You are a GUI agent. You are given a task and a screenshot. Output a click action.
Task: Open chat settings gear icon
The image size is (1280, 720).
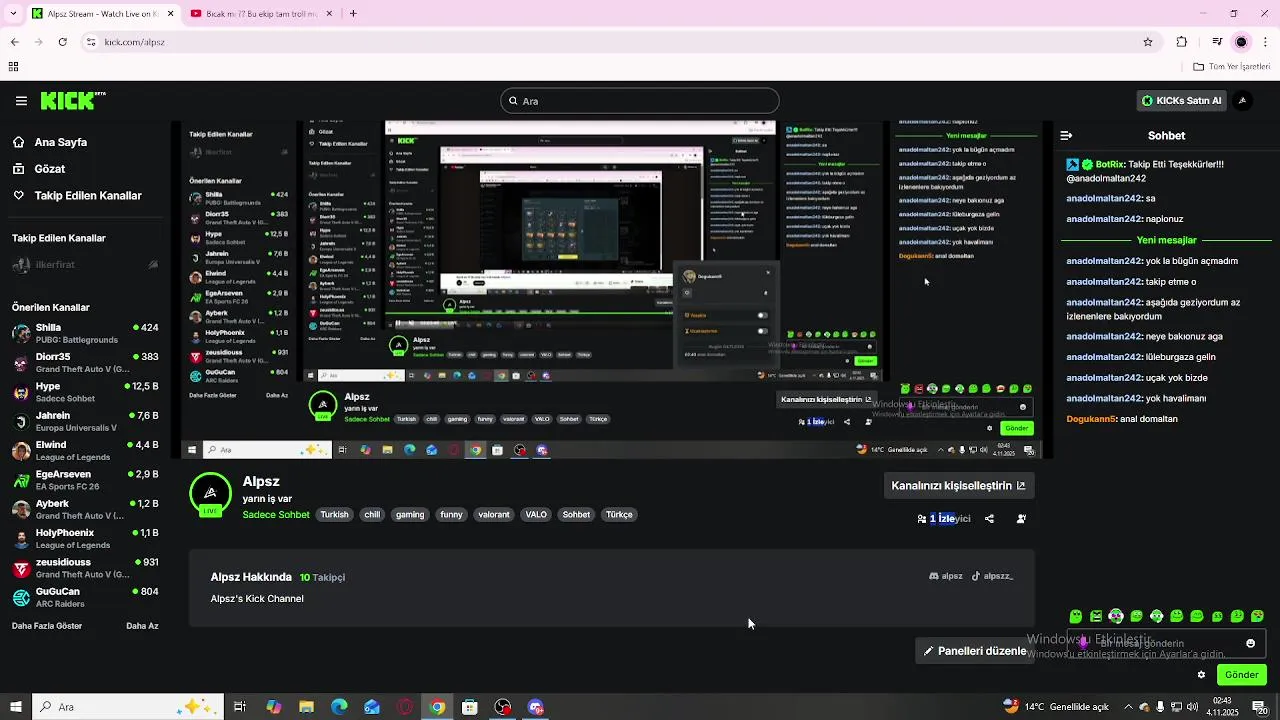point(1201,675)
